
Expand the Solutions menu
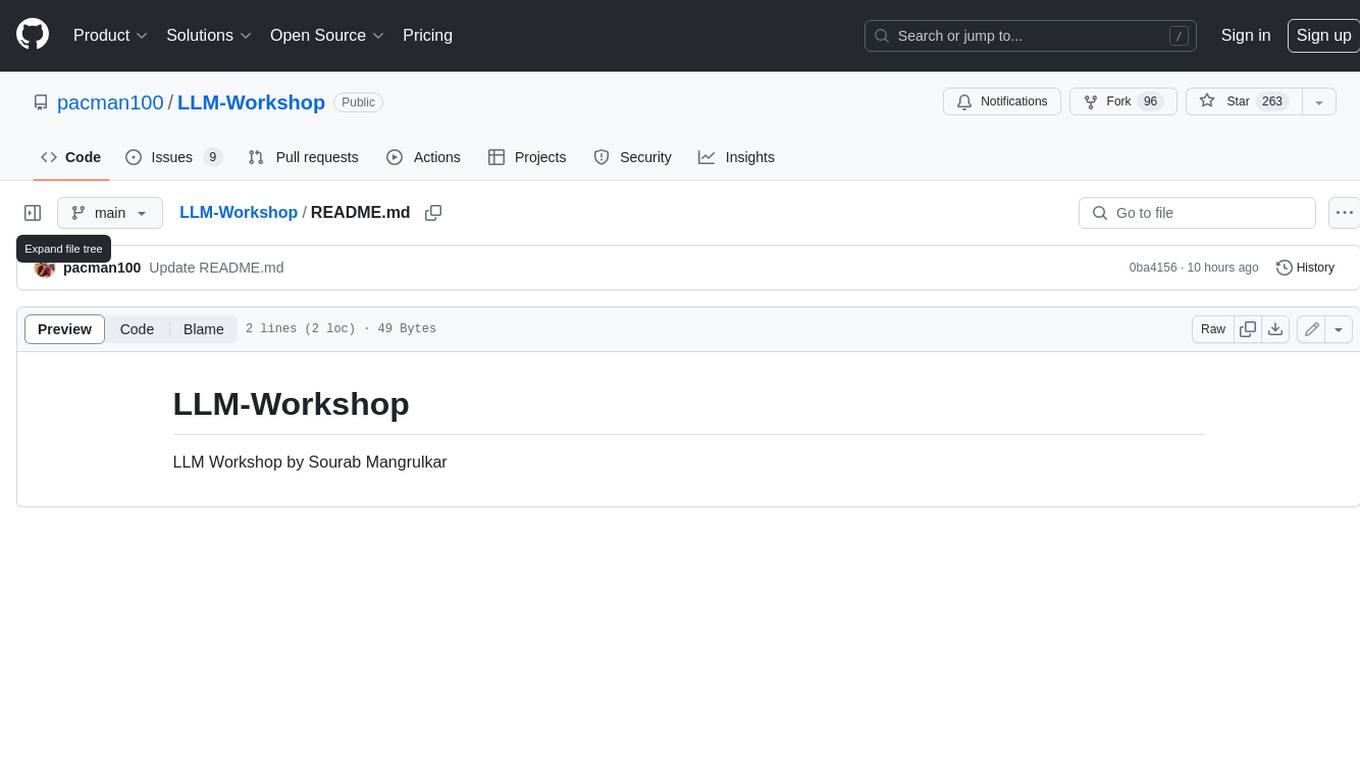point(209,35)
